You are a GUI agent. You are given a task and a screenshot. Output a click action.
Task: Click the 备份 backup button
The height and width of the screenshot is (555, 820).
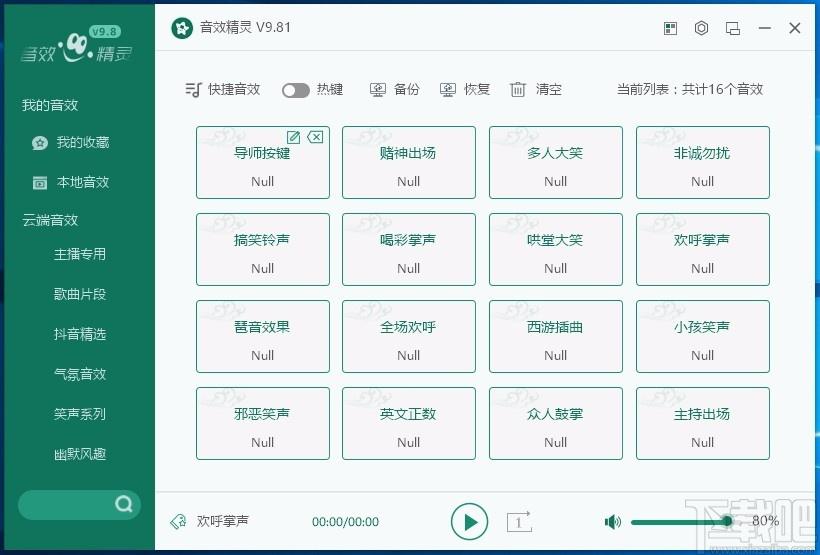click(x=394, y=89)
